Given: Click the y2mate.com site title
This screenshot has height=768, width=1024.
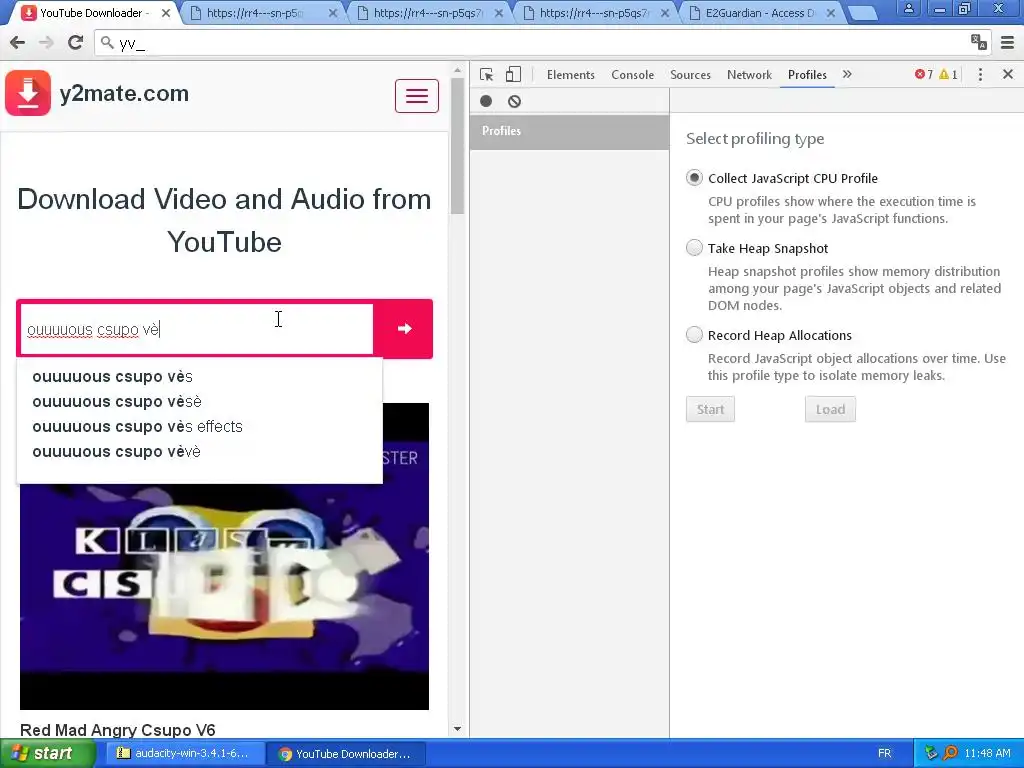Looking at the screenshot, I should pyautogui.click(x=124, y=93).
